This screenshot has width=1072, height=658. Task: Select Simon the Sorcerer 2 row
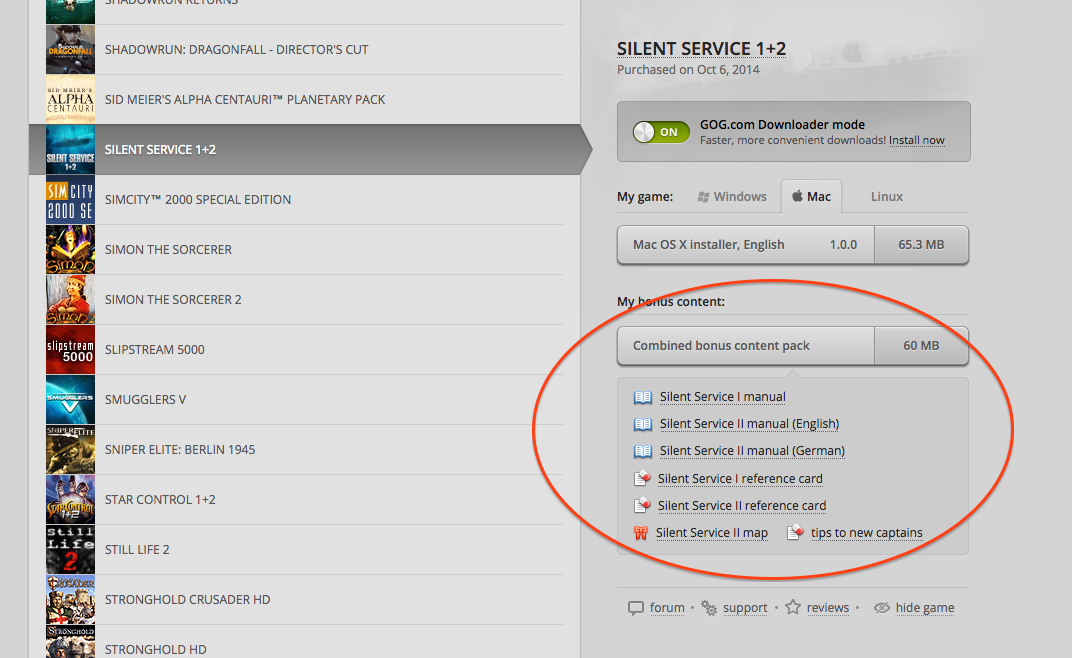tap(305, 300)
